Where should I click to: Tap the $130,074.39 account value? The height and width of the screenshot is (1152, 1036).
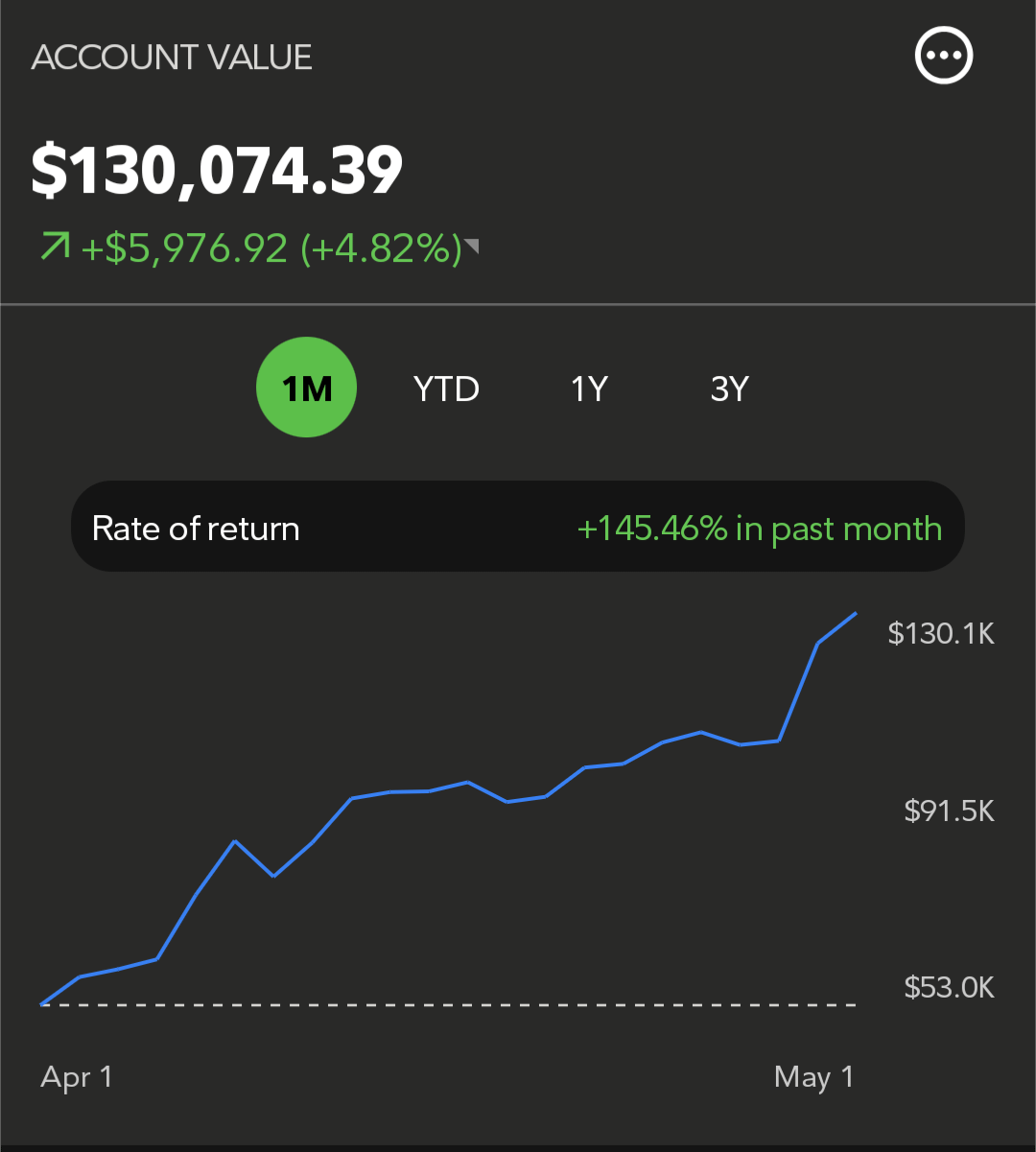(218, 171)
